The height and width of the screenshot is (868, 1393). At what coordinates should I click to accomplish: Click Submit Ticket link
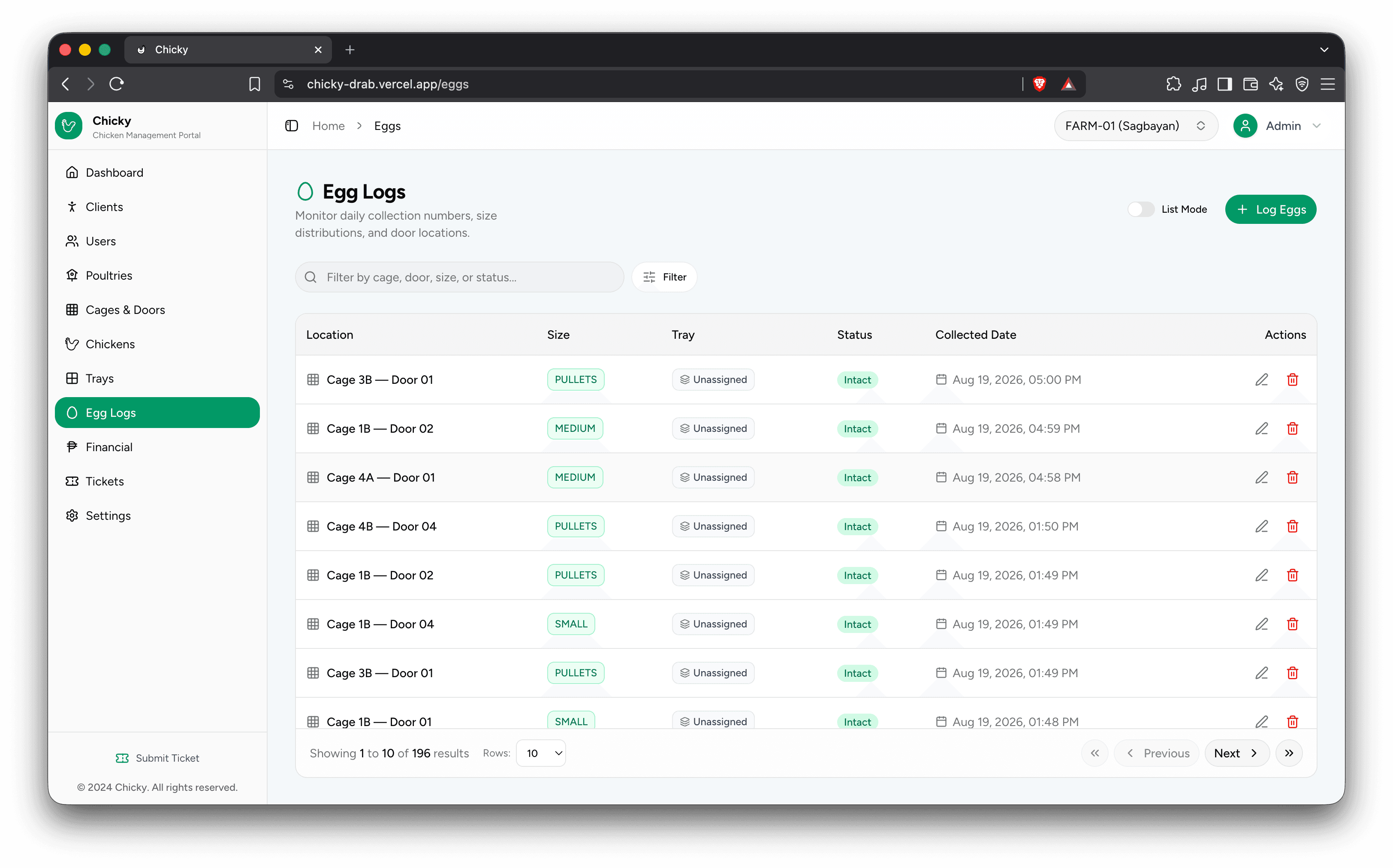click(157, 758)
